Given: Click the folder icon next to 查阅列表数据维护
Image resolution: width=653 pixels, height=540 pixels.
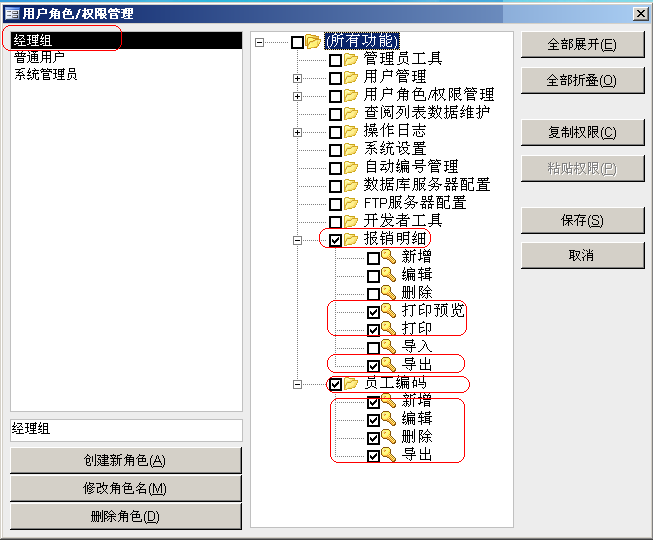Looking at the screenshot, I should [351, 113].
